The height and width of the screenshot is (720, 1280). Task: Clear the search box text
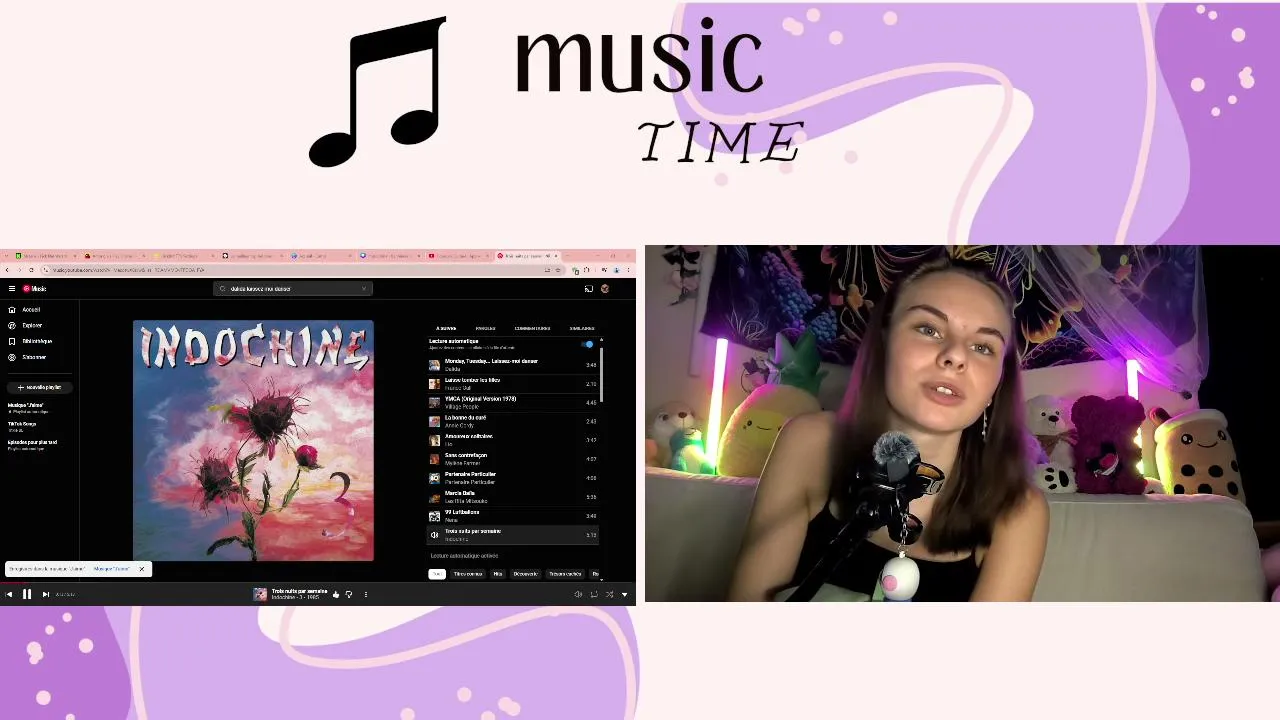tap(364, 289)
